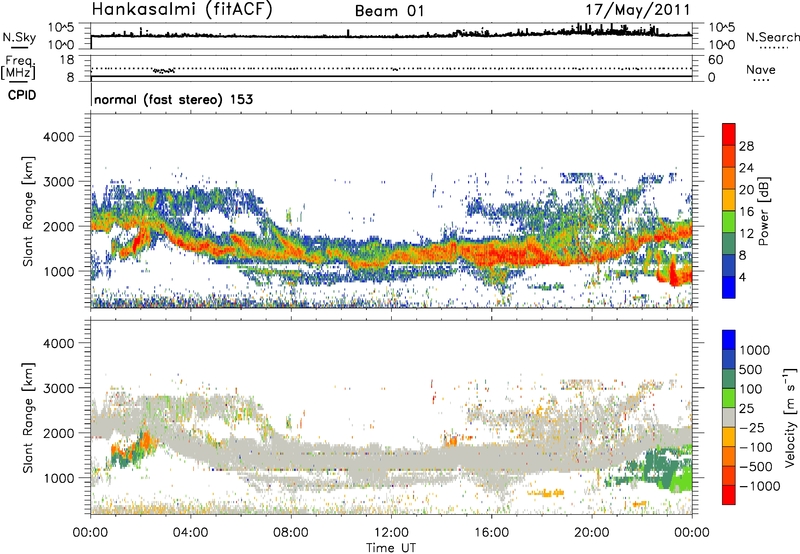
Task: Select the 60 Nave tick label
Action: pos(715,60)
